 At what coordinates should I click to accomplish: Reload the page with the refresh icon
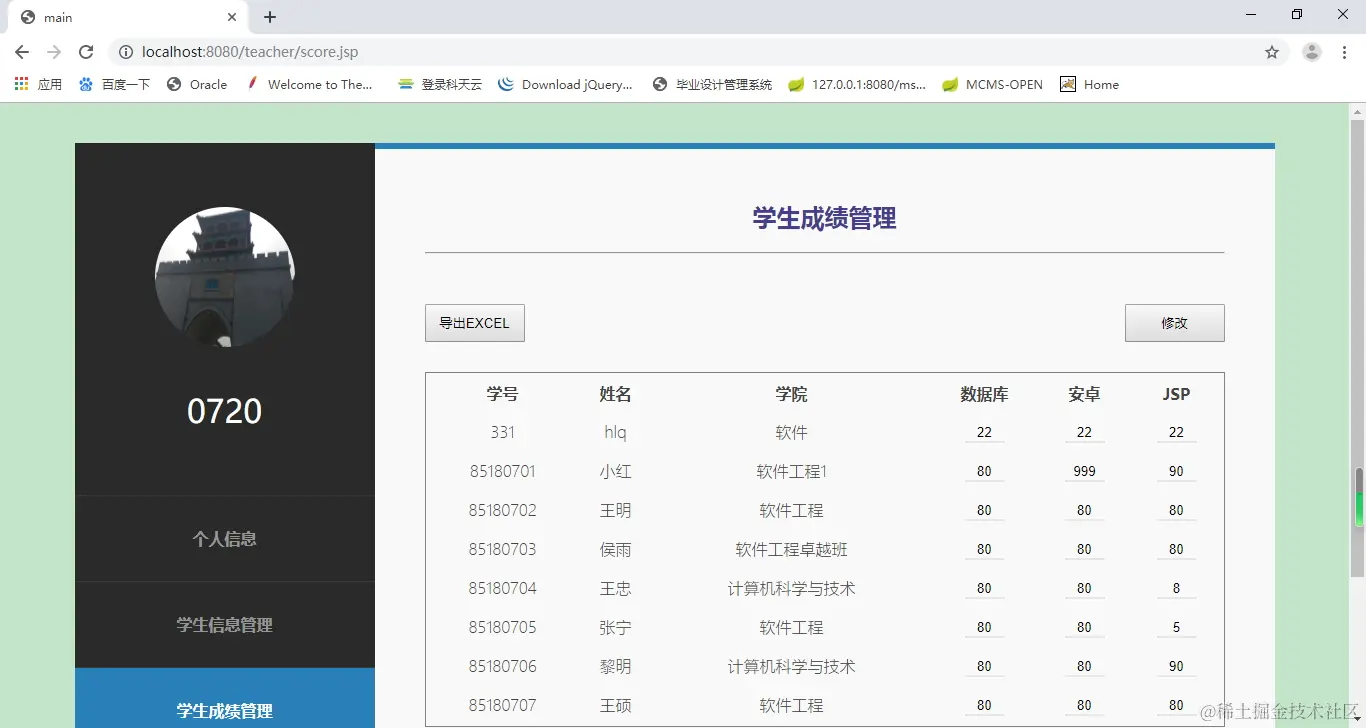pos(86,51)
